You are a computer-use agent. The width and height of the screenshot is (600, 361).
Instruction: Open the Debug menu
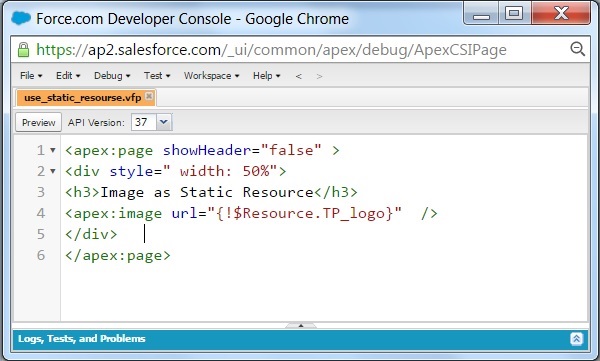coord(112,76)
